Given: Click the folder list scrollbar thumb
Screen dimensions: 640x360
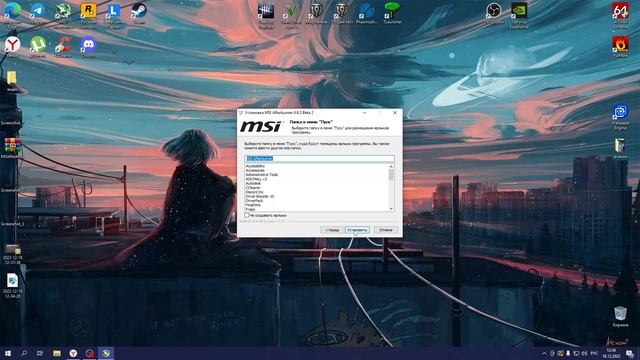Looking at the screenshot, I should pyautogui.click(x=391, y=175).
